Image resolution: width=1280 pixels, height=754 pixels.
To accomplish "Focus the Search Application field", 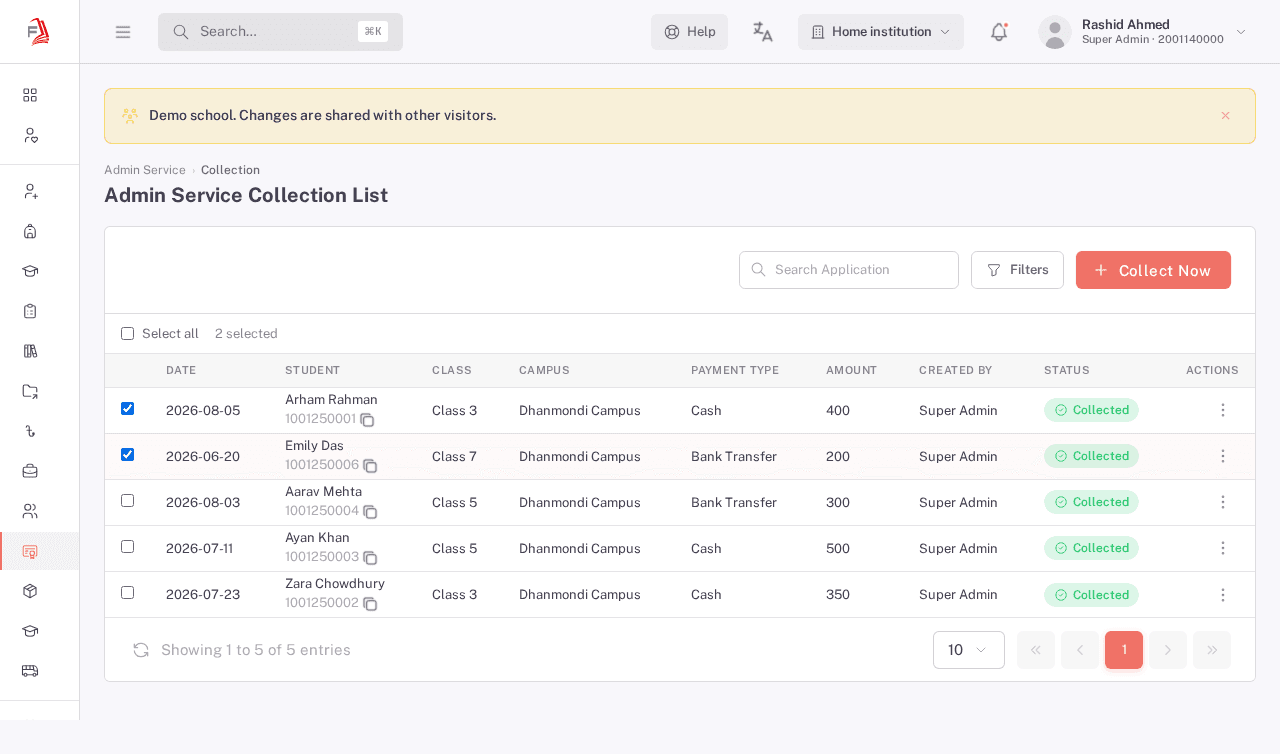I will pos(849,270).
